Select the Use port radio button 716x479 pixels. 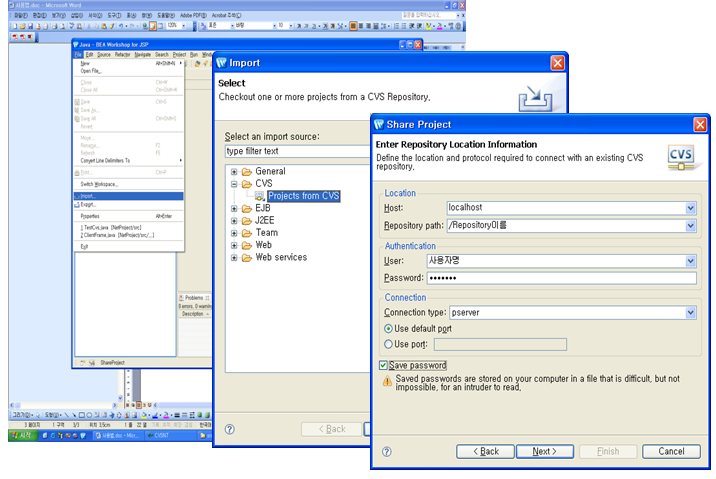pos(388,344)
